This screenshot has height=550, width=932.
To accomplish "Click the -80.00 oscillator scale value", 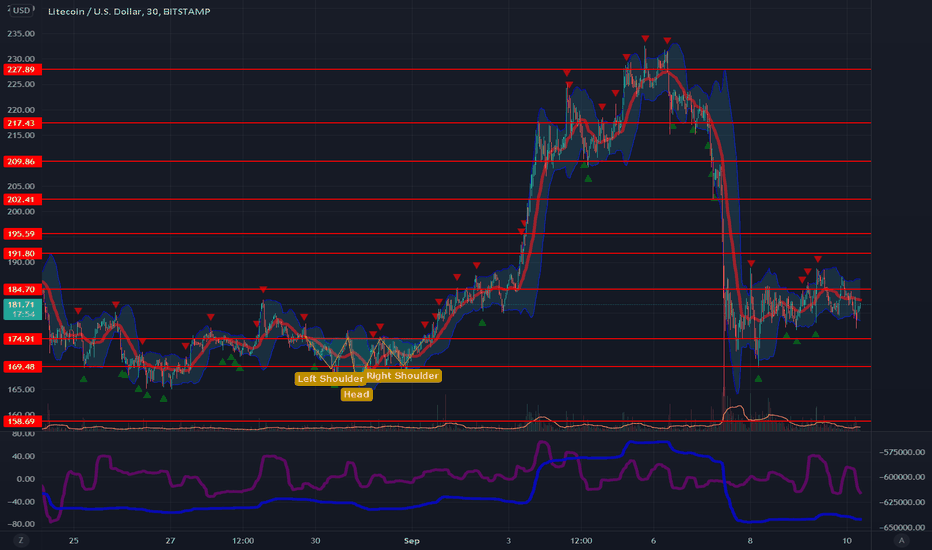I will 21,524.
